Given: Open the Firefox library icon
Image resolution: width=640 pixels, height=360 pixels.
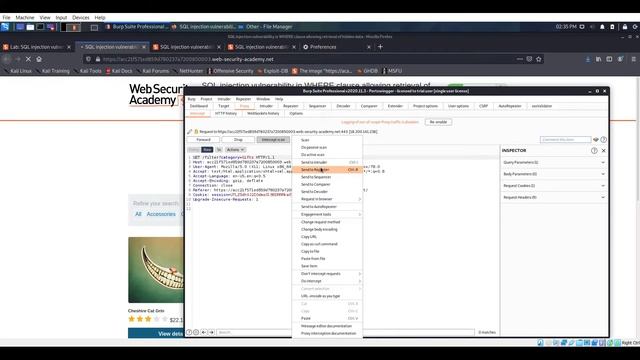Looking at the screenshot, I should pos(598,59).
